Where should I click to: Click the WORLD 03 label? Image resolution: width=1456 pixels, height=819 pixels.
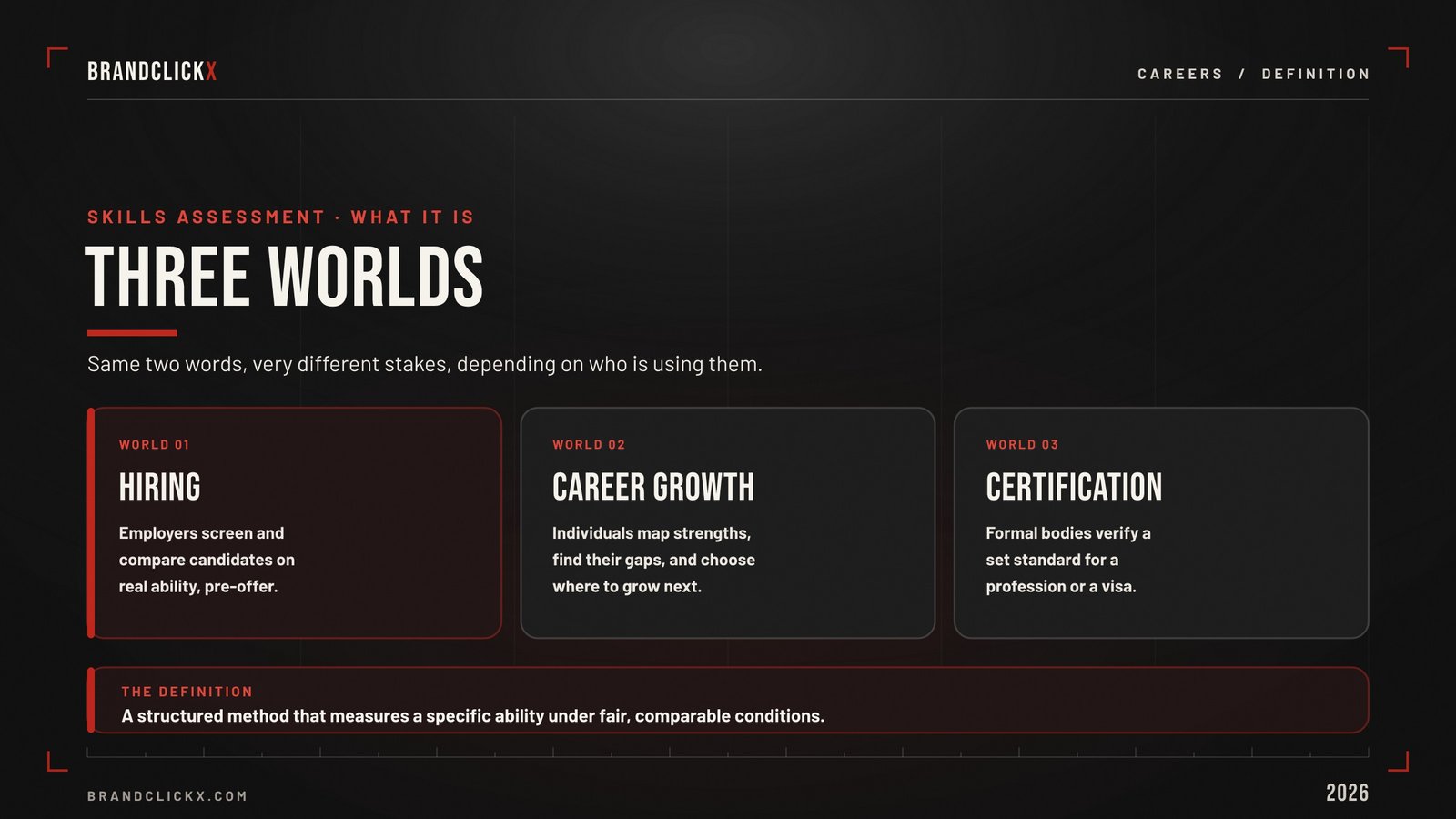[x=1022, y=445]
